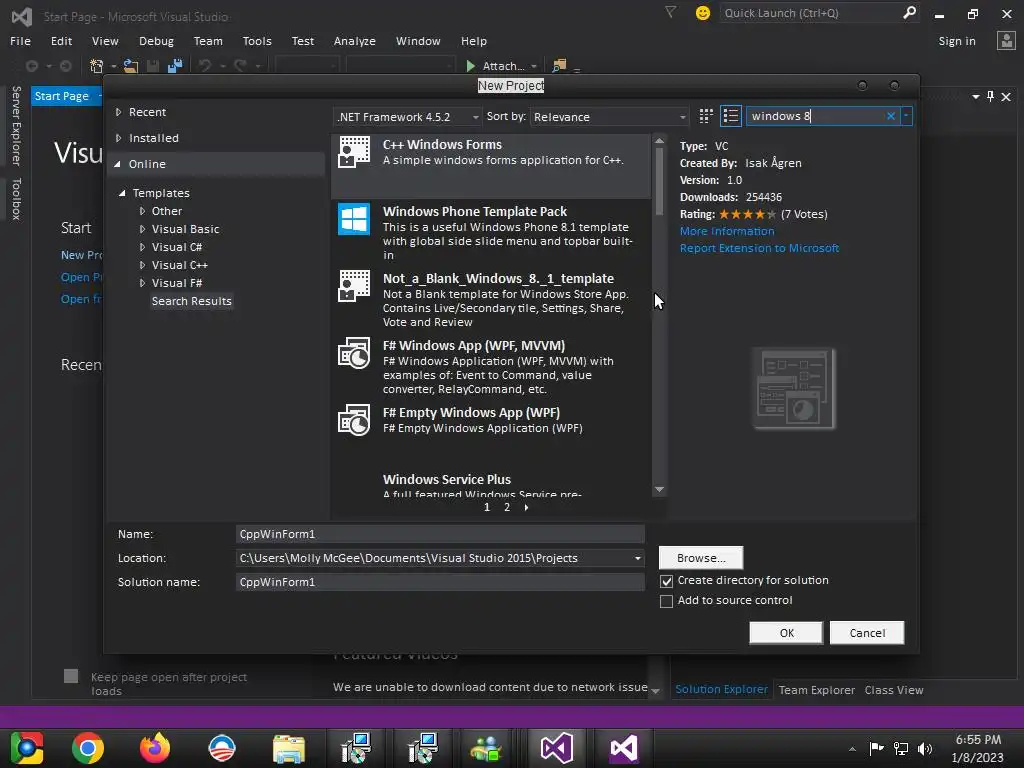Open Firefox from the taskbar
The width and height of the screenshot is (1024, 768).
point(155,748)
